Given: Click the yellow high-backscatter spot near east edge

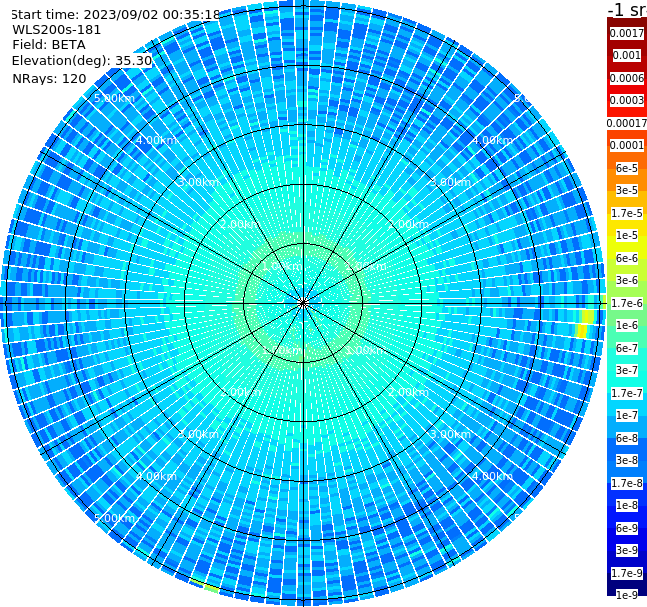Looking at the screenshot, I should (585, 324).
